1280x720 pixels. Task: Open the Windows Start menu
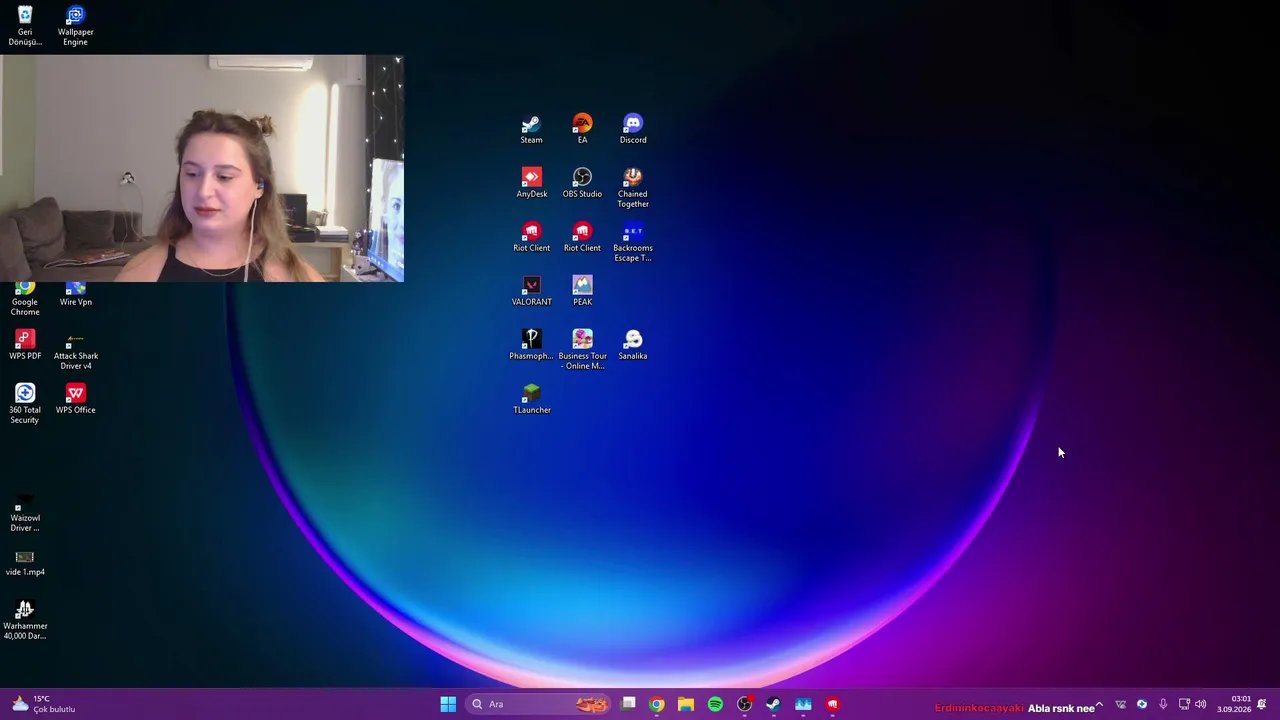[x=448, y=704]
